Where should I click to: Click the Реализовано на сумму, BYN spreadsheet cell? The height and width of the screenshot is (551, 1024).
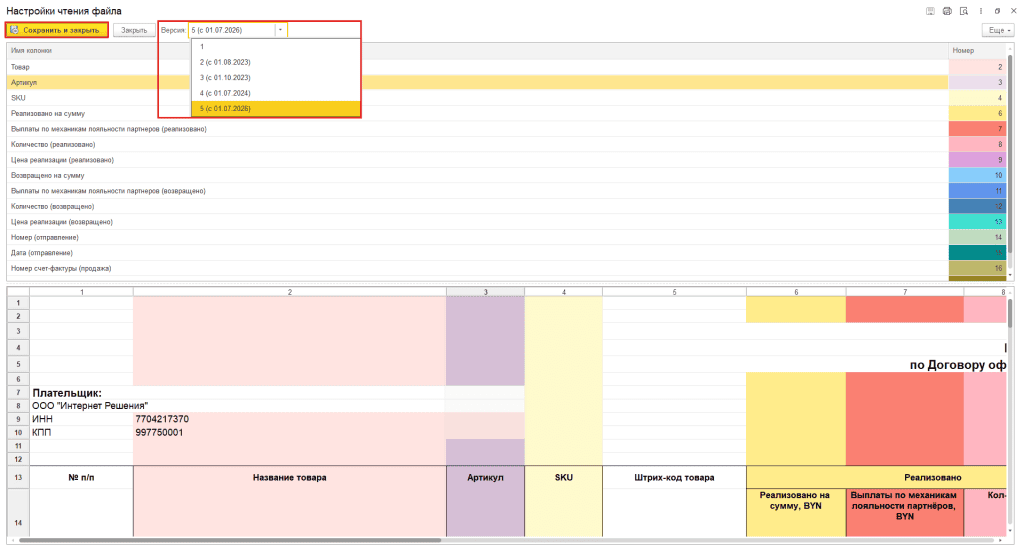click(796, 512)
